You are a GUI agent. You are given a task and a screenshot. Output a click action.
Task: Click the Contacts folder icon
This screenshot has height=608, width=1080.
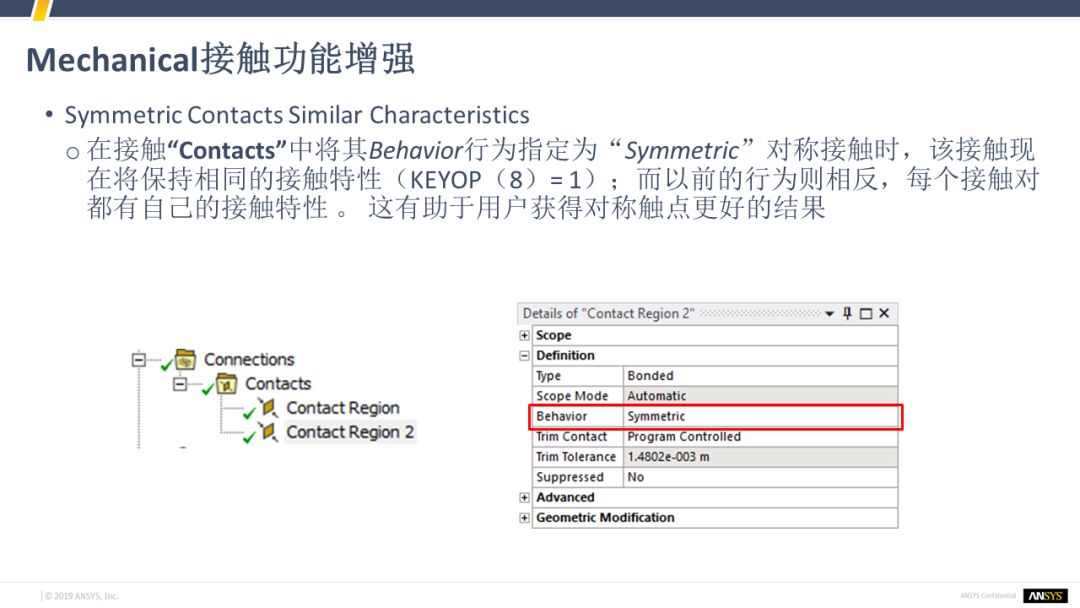click(227, 384)
